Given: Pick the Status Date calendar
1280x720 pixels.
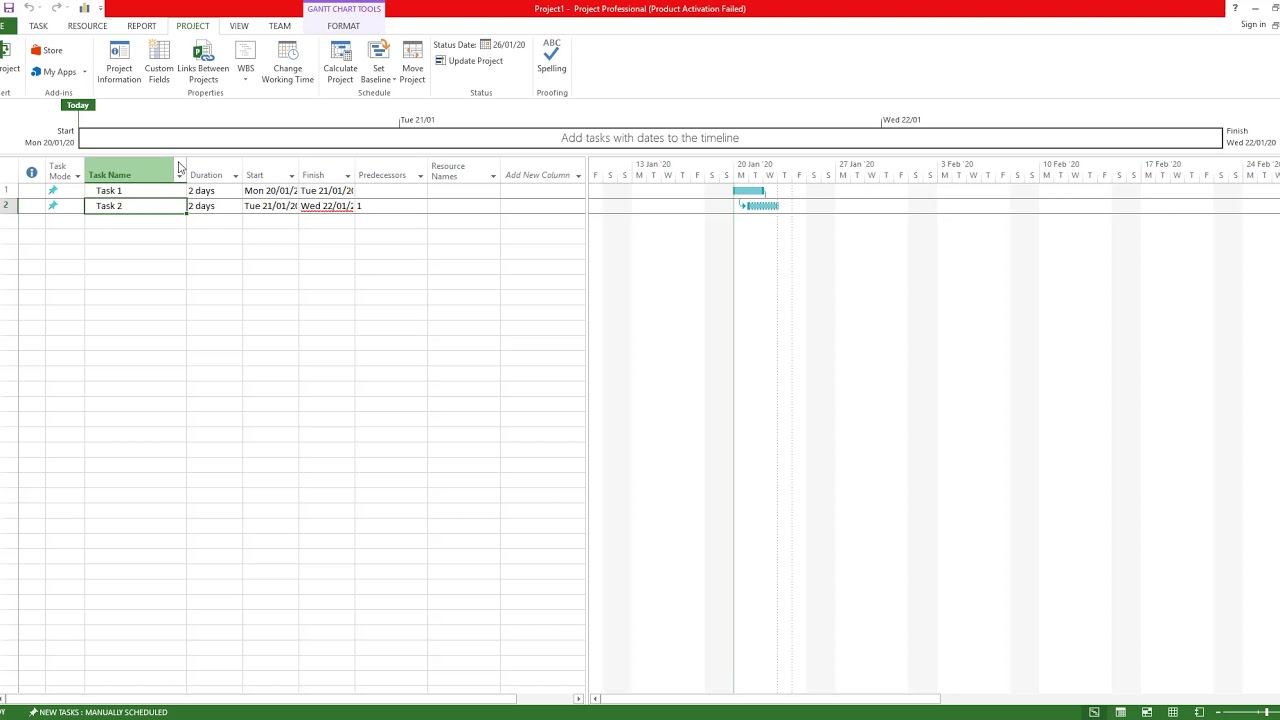Looking at the screenshot, I should (485, 45).
